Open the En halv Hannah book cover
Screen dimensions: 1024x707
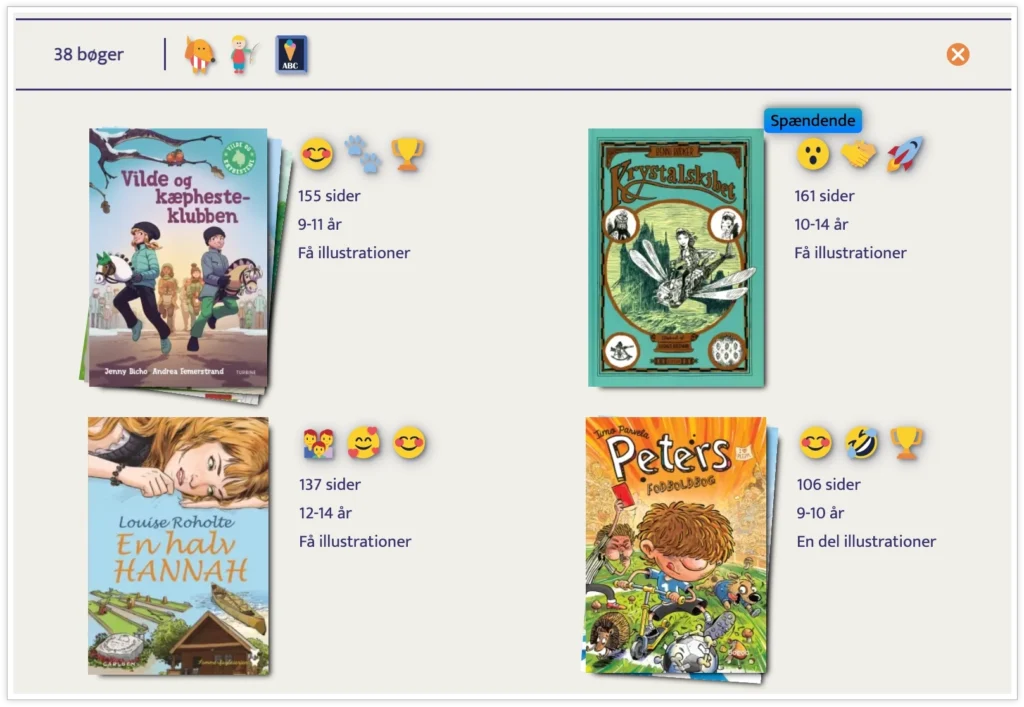178,546
